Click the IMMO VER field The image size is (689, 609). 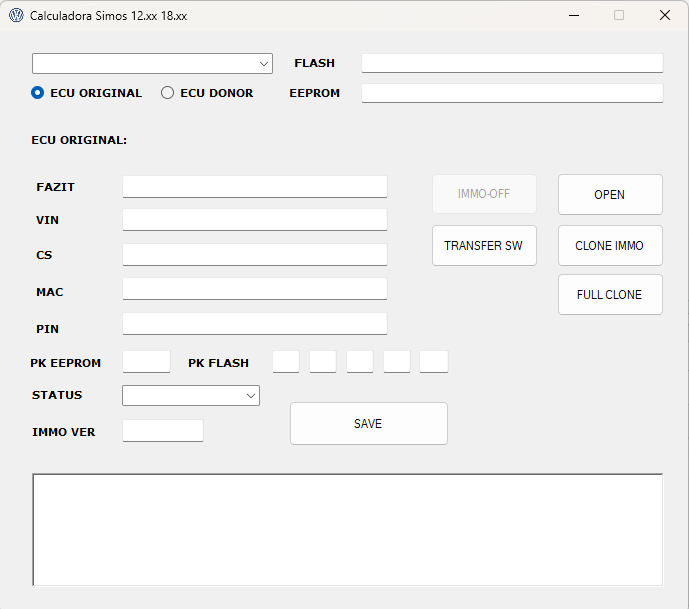[162, 431]
